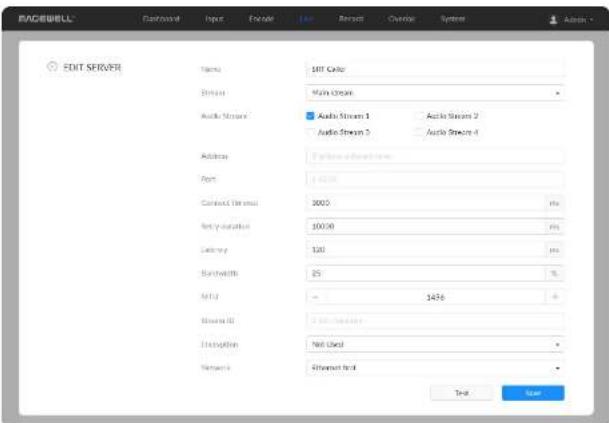Viewport: 609px width, 423px height.
Task: Go to the highlighted blue Live tab
Action: coord(306,19)
